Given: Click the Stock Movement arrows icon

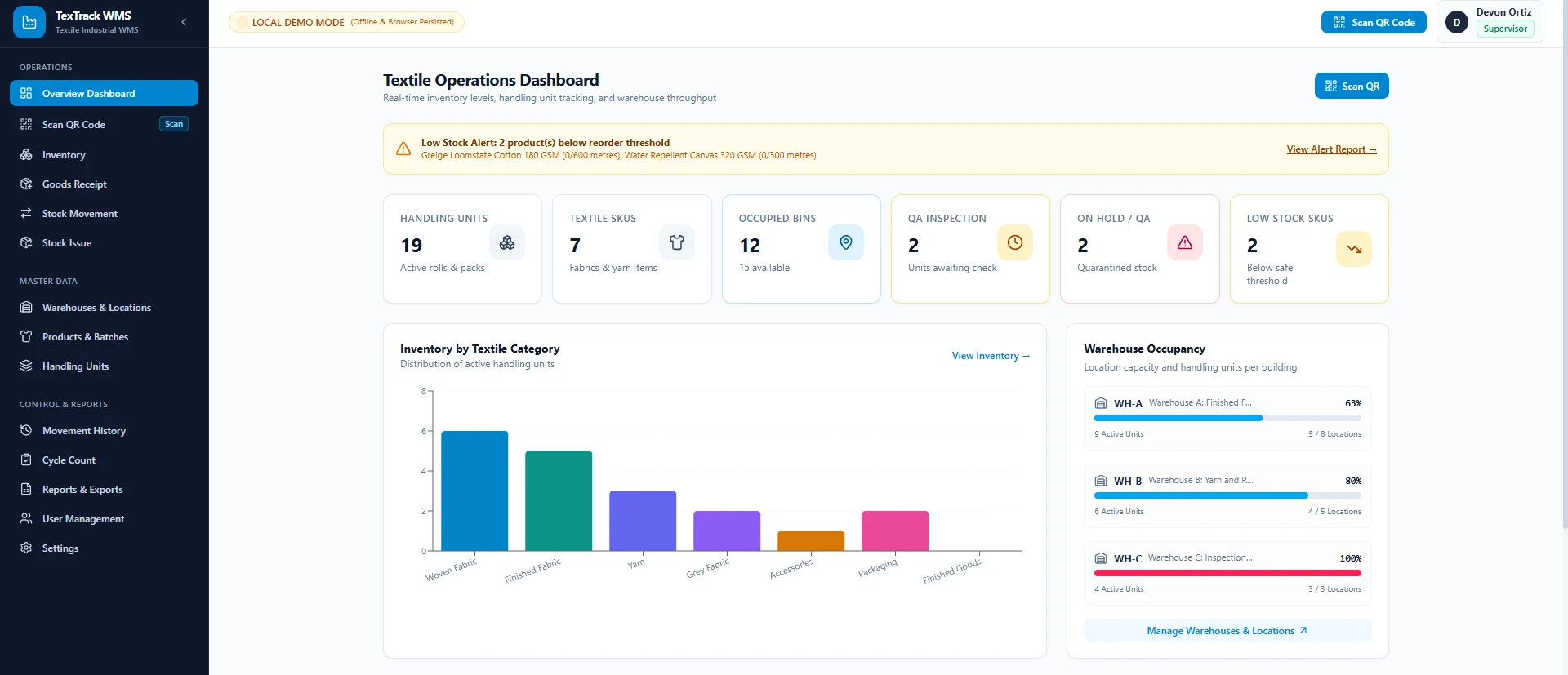Looking at the screenshot, I should point(26,213).
